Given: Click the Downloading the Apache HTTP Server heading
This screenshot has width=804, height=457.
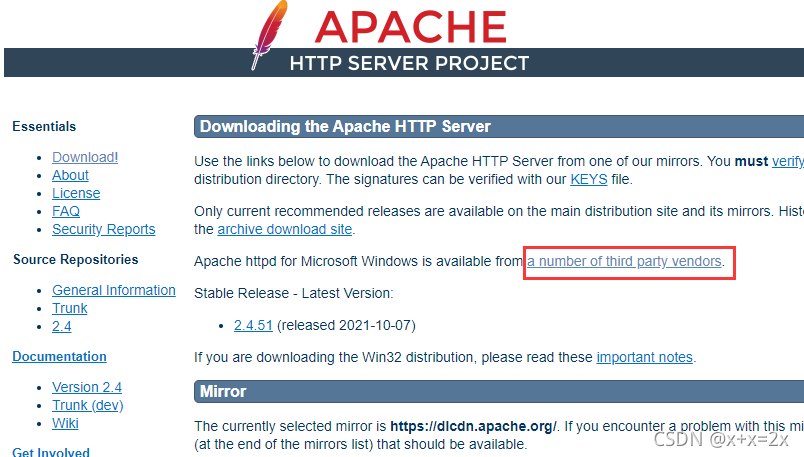Looking at the screenshot, I should 345,127.
